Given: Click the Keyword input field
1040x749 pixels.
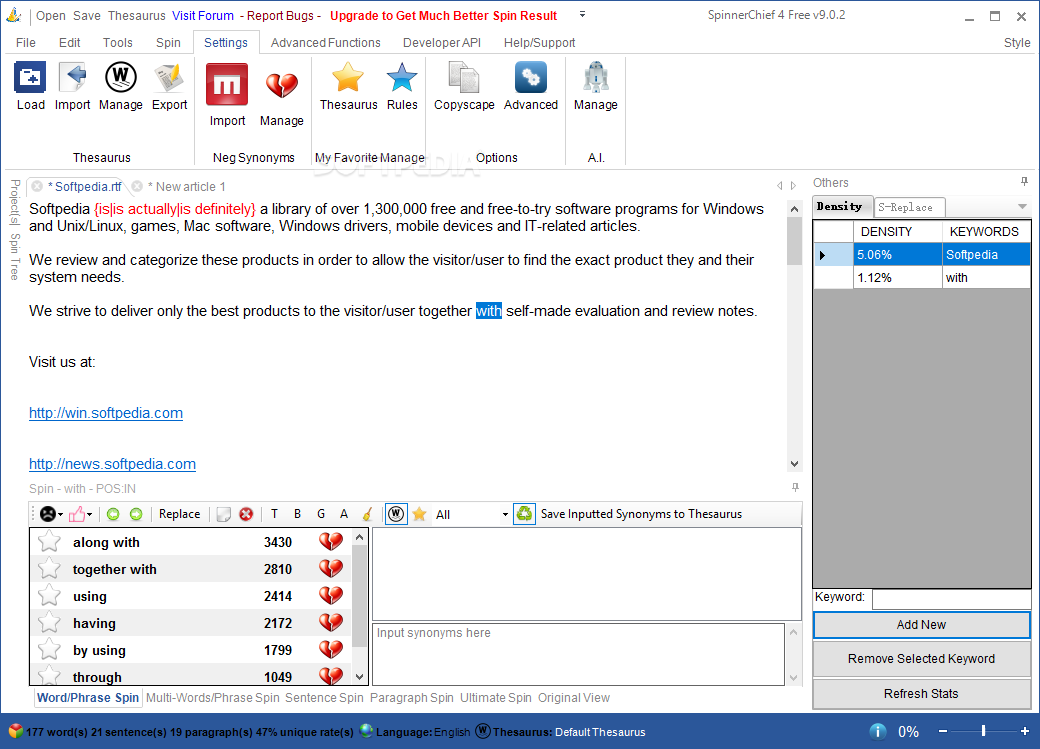Looking at the screenshot, I should tap(952, 598).
